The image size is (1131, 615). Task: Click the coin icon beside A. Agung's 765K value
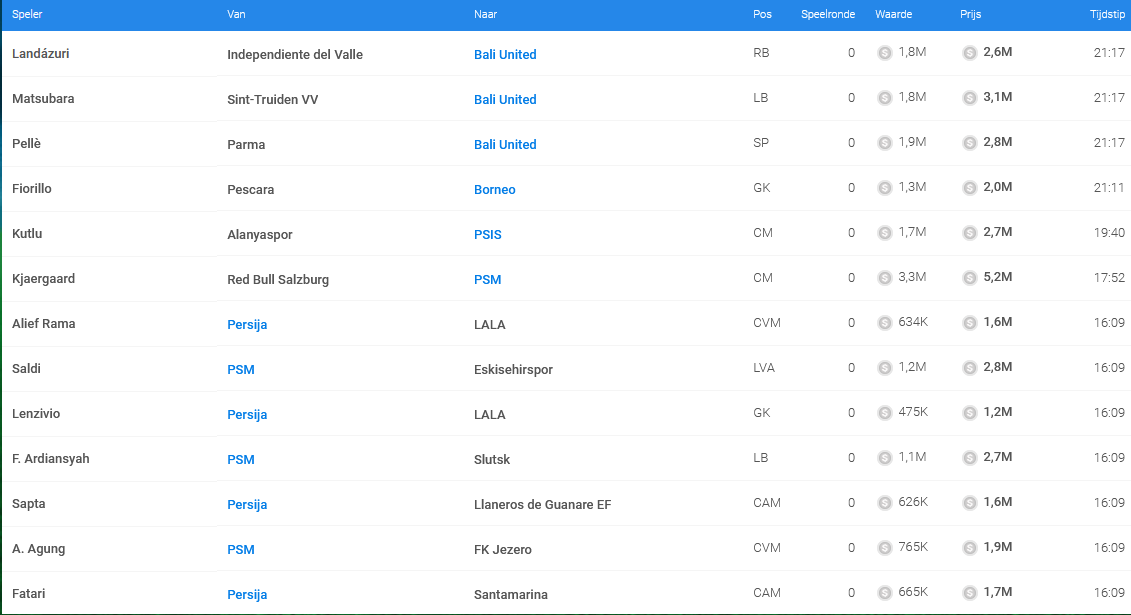pos(884,548)
